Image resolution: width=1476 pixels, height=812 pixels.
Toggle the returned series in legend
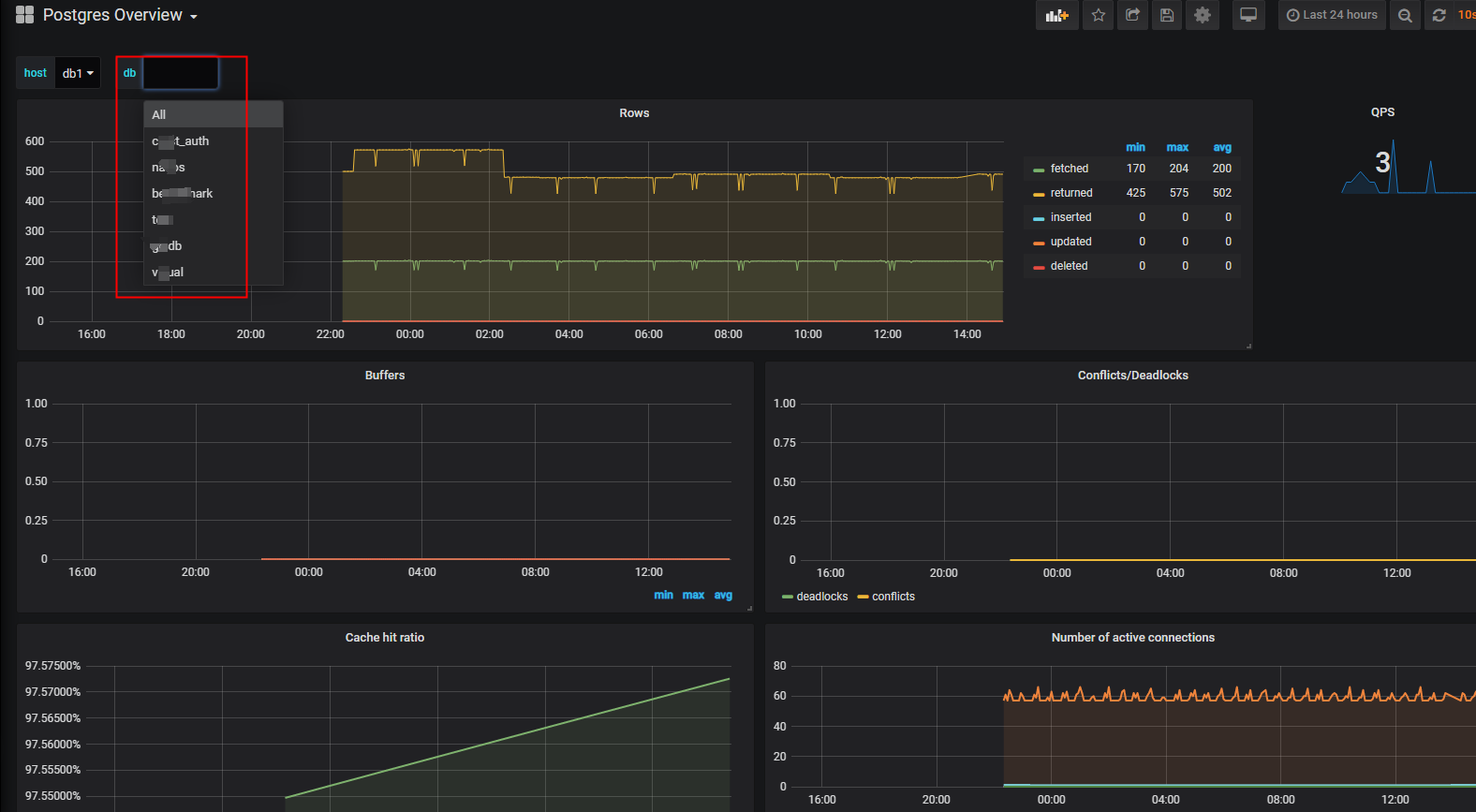(1071, 193)
